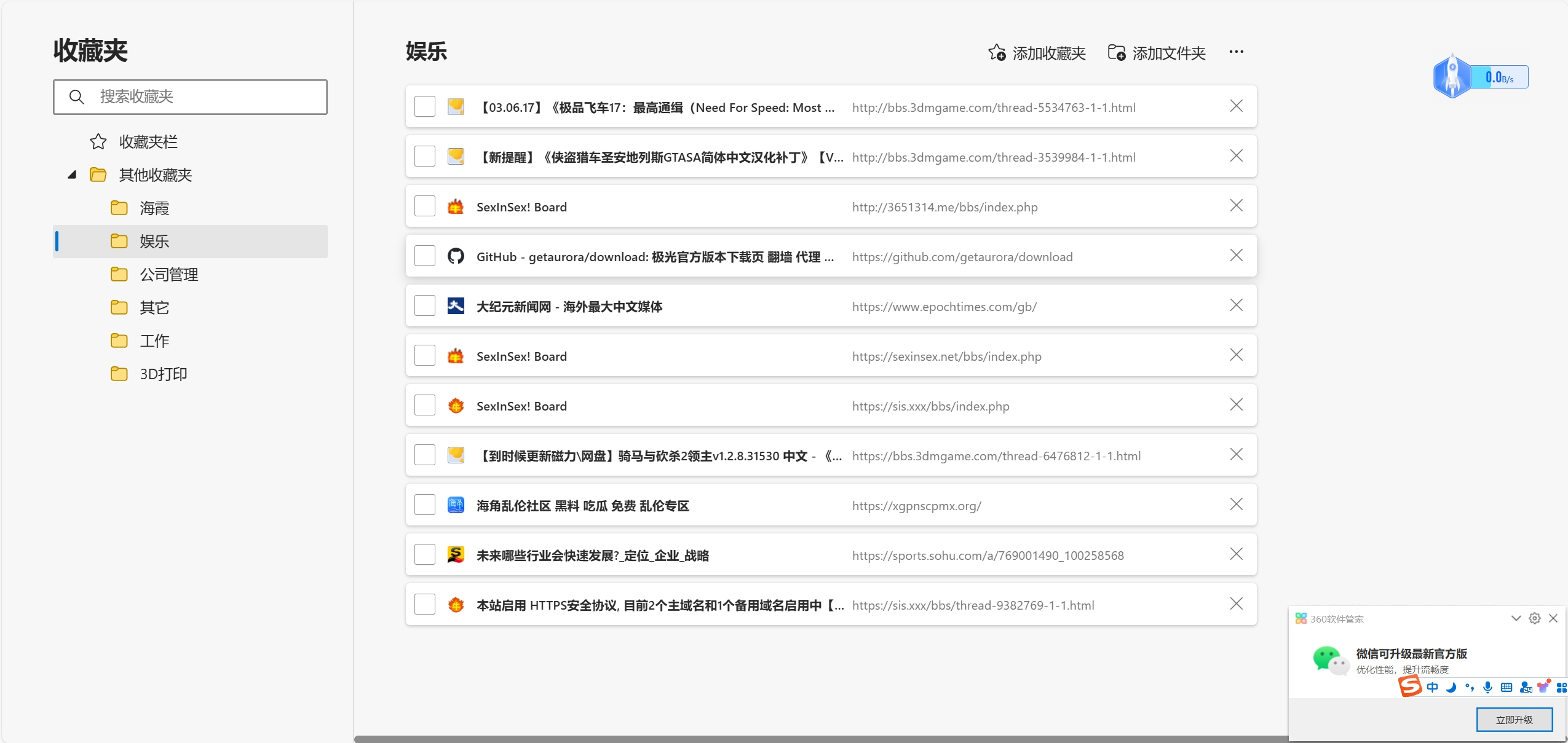The width and height of the screenshot is (1568, 743).
Task: Select checkbox for sis.xxx/bbs/index.php bookmark
Action: 425,405
